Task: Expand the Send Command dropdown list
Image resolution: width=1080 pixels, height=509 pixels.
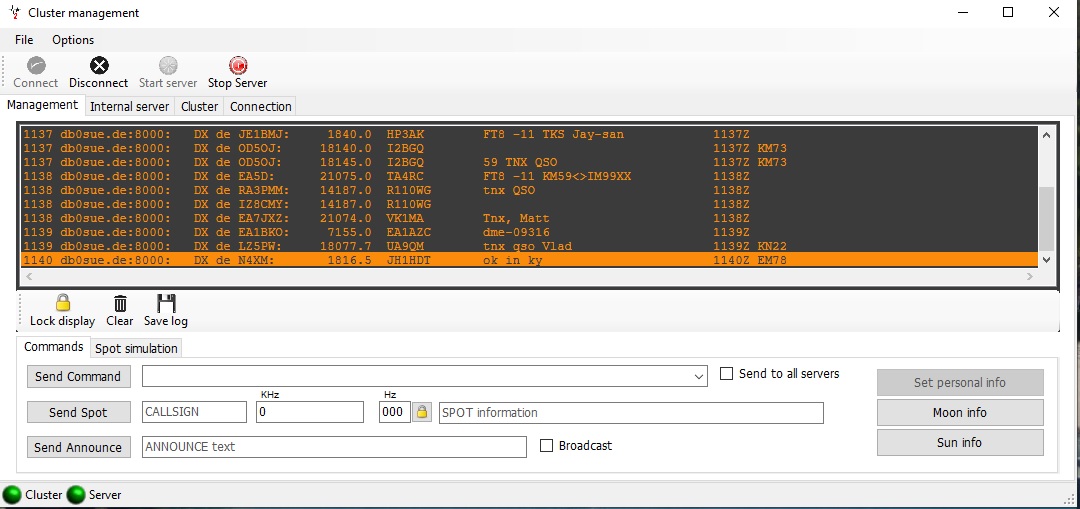Action: [700, 377]
